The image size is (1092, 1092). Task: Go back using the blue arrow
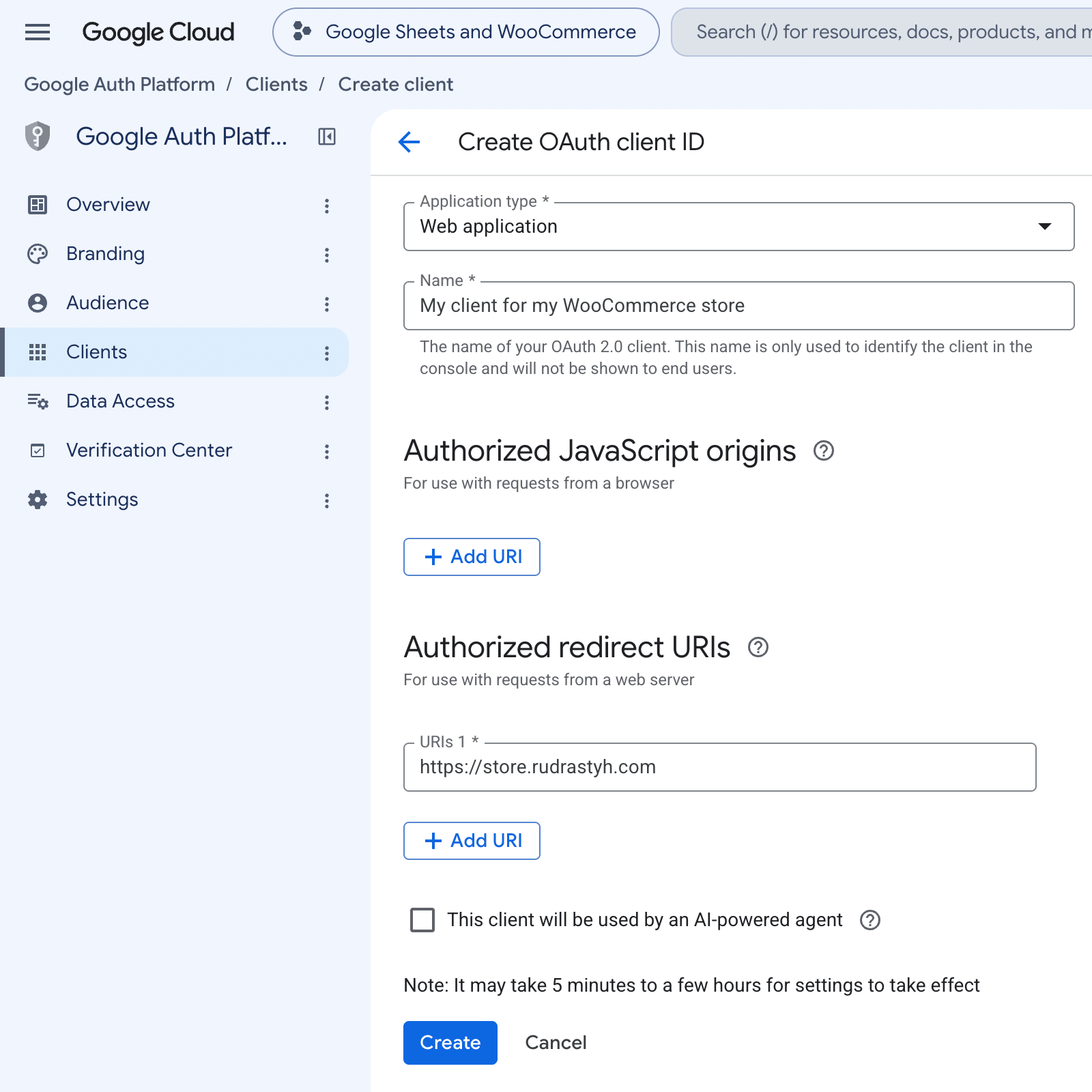coord(409,142)
